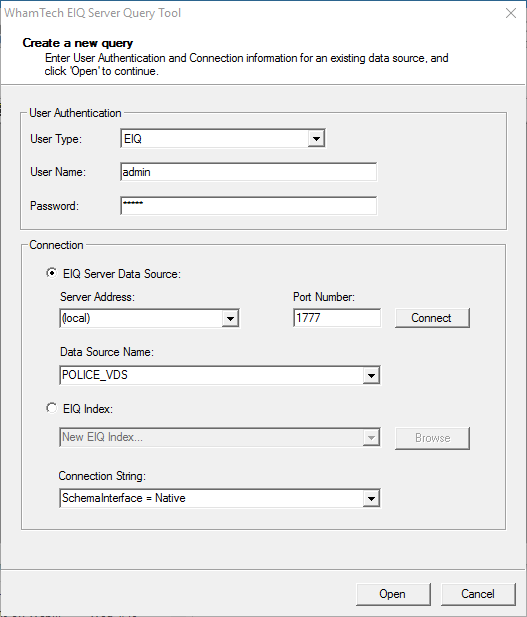The height and width of the screenshot is (617, 527).
Task: Click the Cancel button
Action: (478, 594)
